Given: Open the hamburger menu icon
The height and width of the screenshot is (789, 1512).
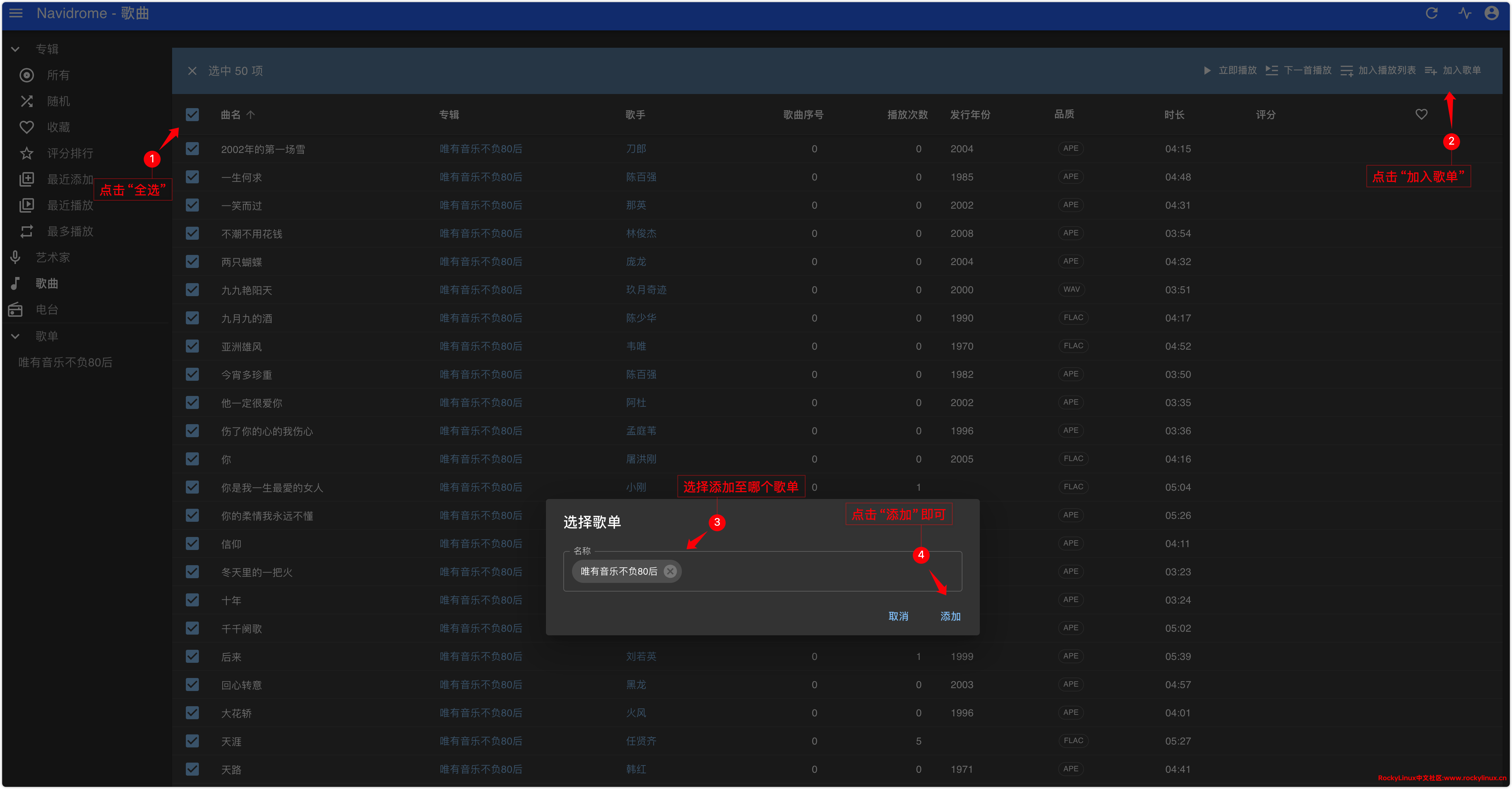Looking at the screenshot, I should [x=16, y=13].
